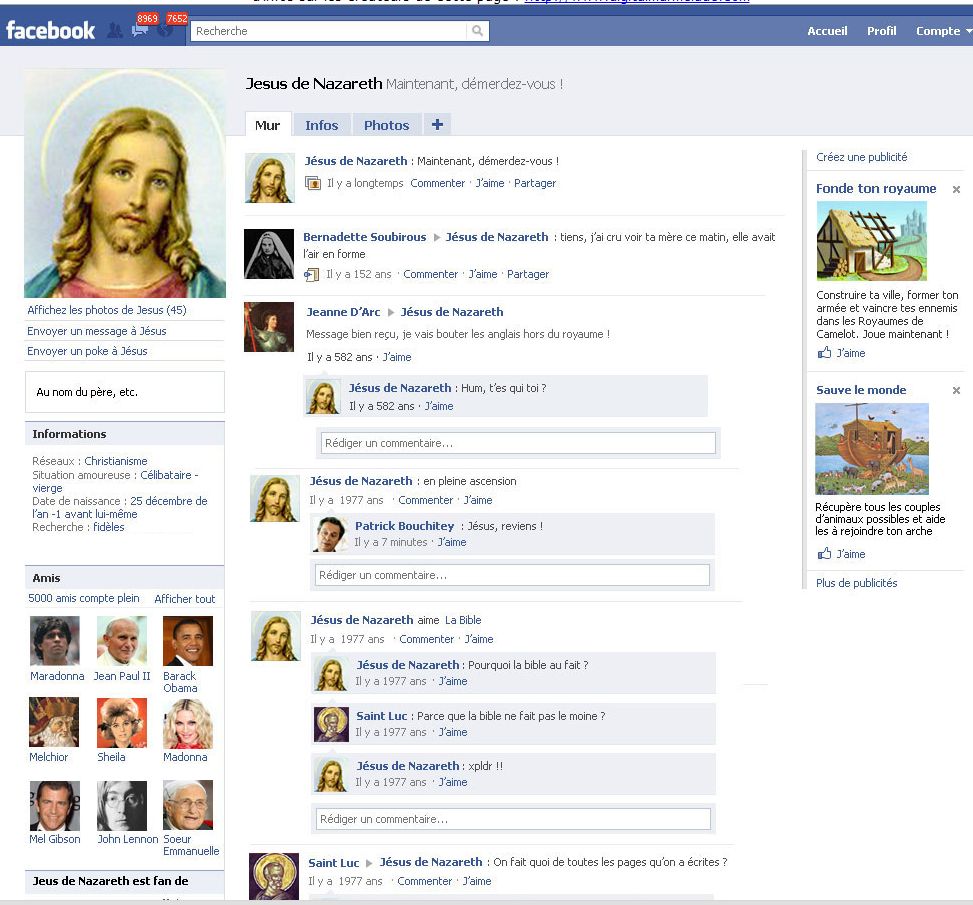973x905 pixels.
Task: Open Sheila friend photo
Action: [122, 723]
